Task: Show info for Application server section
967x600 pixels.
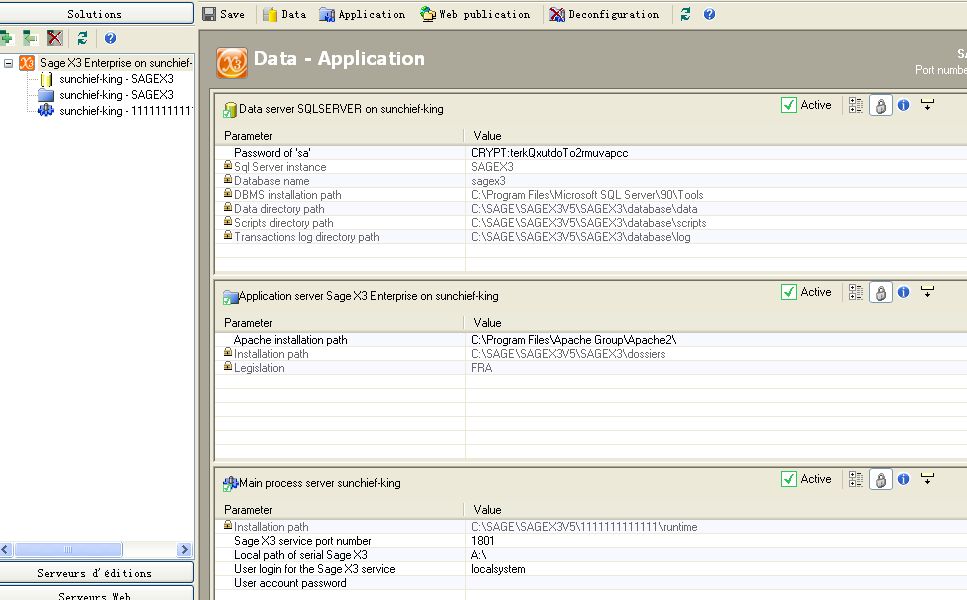Action: tap(903, 292)
